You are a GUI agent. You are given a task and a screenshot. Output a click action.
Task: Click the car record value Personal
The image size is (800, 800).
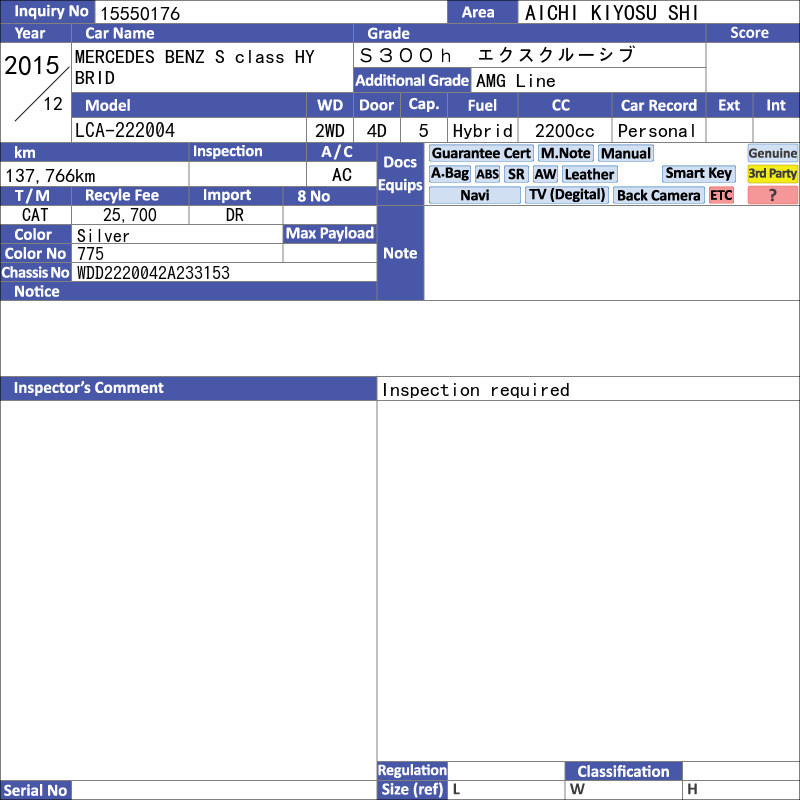pyautogui.click(x=657, y=131)
